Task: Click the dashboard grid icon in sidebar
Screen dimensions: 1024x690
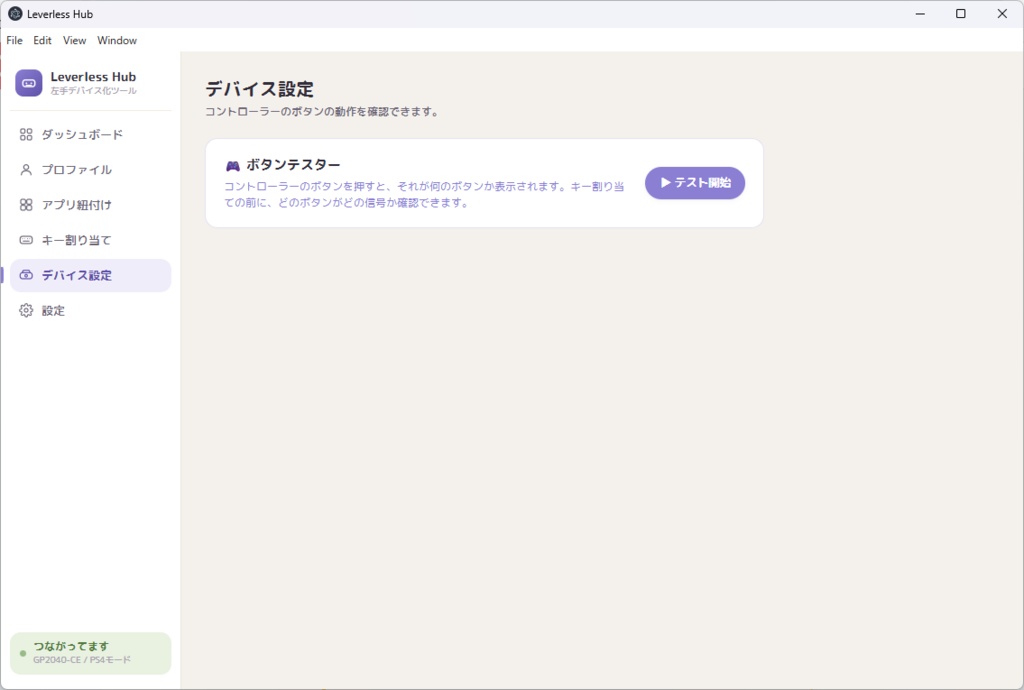Action: (26, 134)
